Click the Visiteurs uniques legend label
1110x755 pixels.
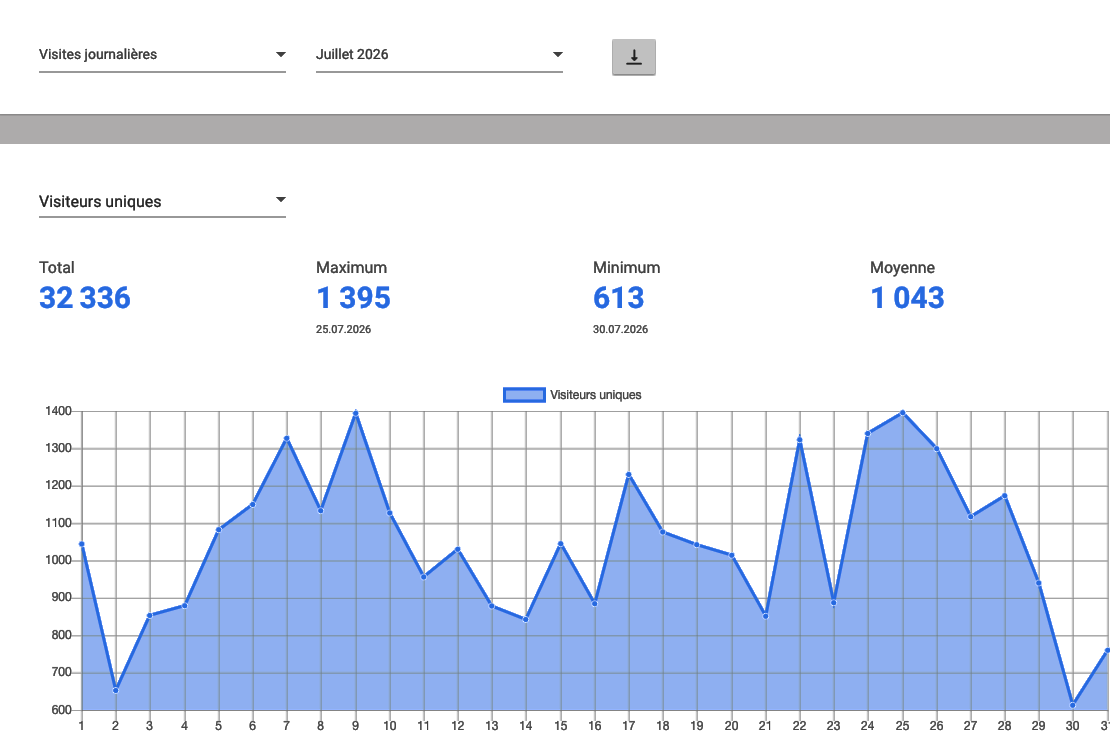pyautogui.click(x=595, y=395)
